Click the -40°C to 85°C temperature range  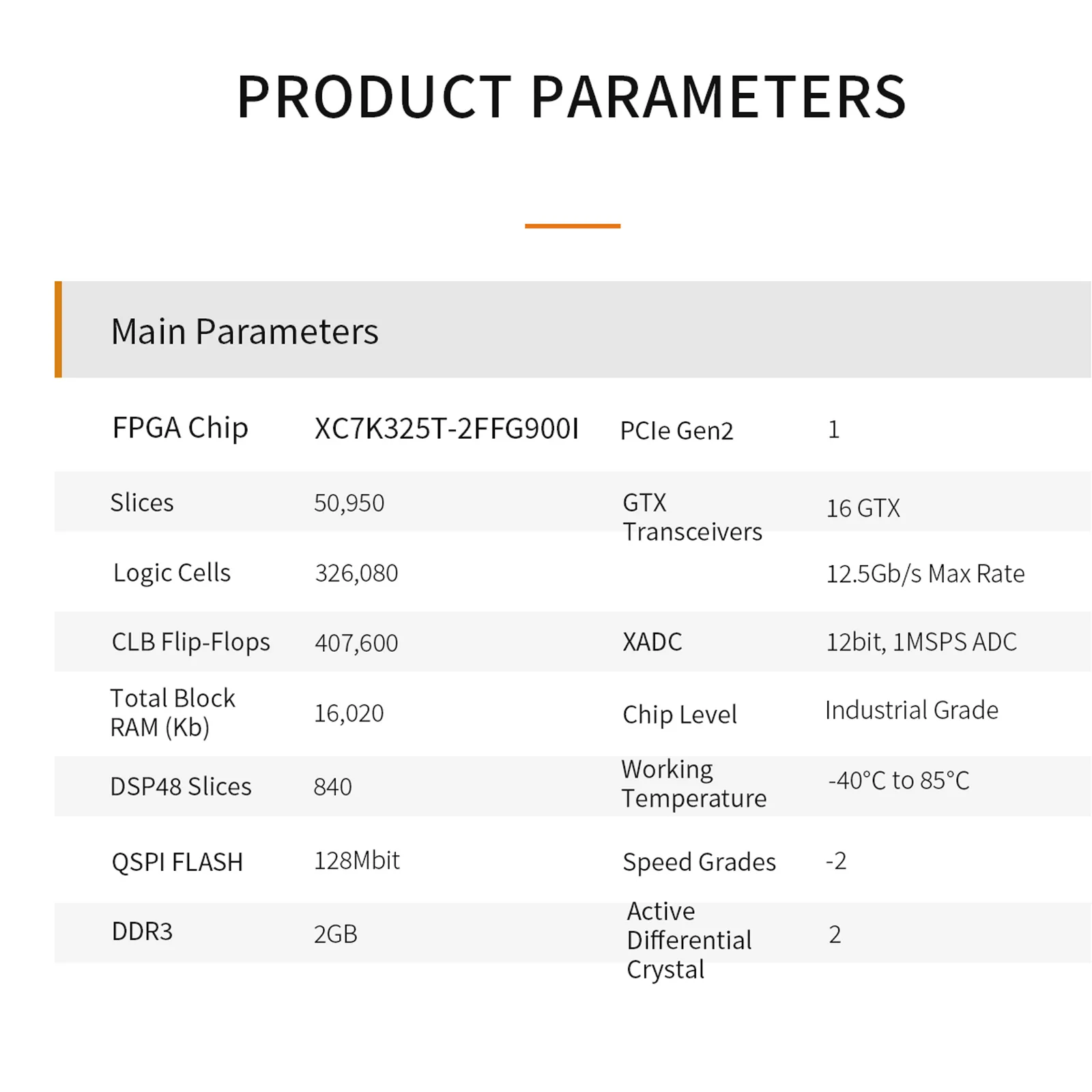coord(898,780)
